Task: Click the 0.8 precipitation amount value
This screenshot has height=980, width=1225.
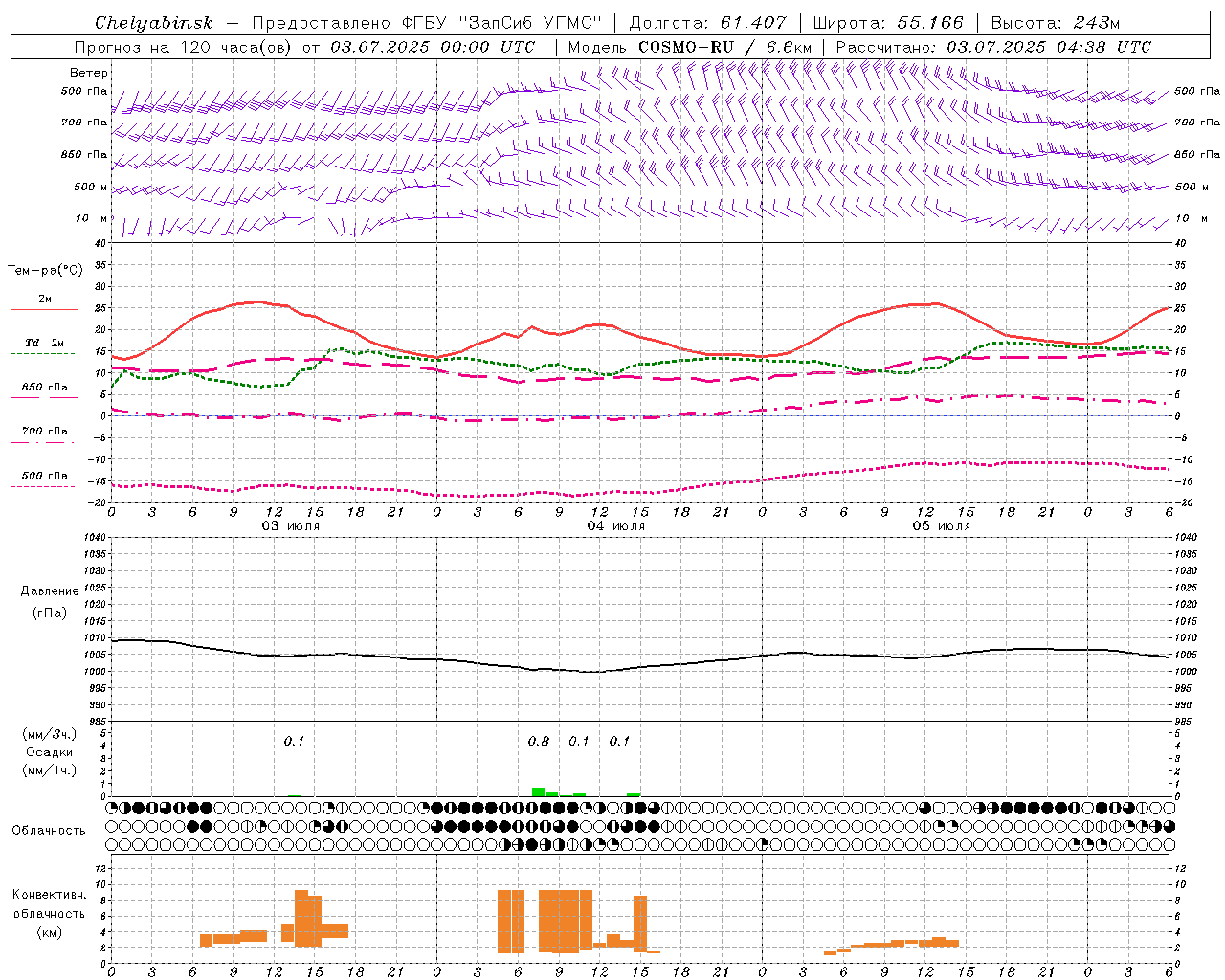Action: pyautogui.click(x=539, y=741)
